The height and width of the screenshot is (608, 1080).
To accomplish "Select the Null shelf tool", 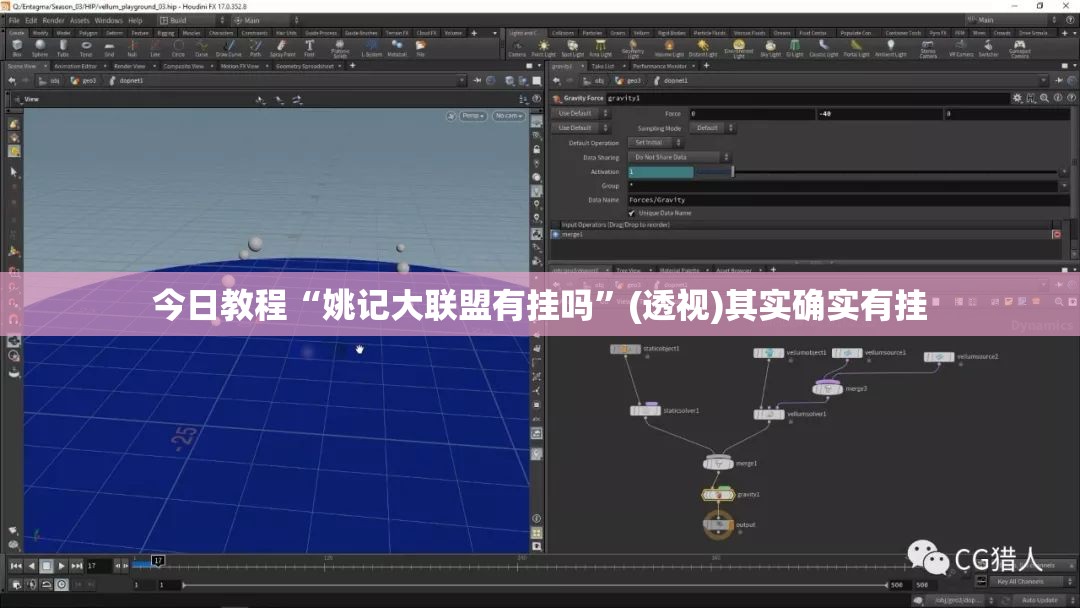I will (132, 48).
